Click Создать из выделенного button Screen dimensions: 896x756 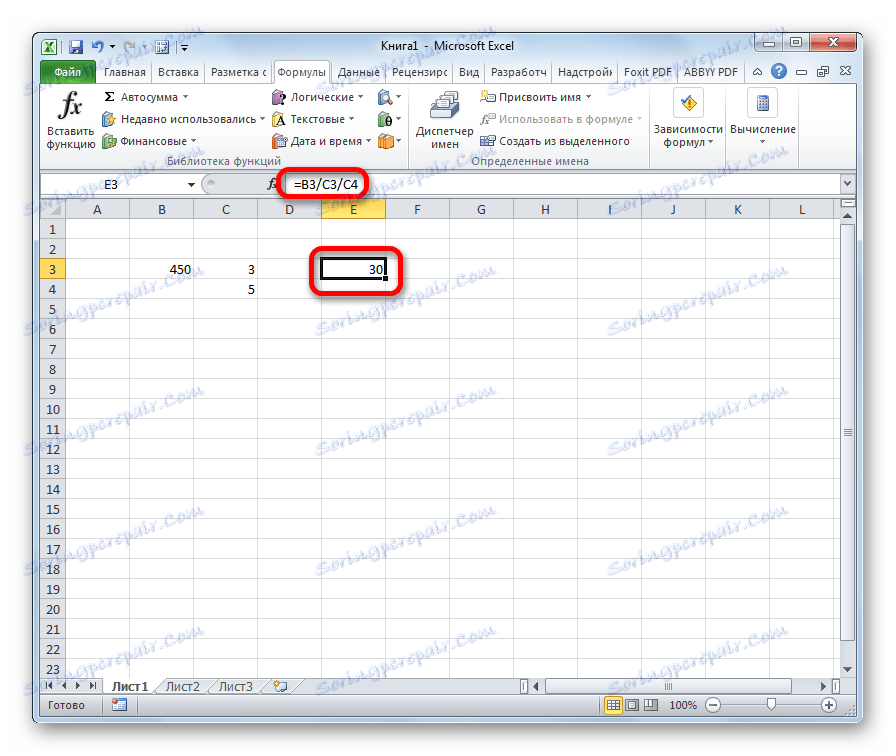555,141
